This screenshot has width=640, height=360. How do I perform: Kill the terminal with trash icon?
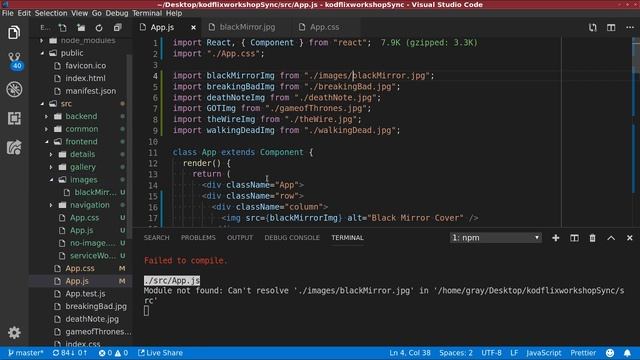click(x=592, y=238)
